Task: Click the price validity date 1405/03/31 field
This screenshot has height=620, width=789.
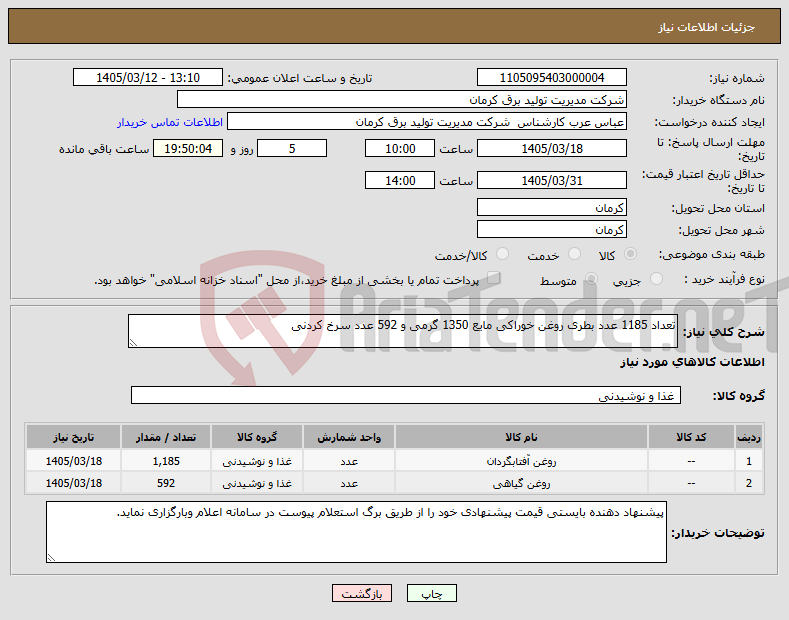Action: [551, 180]
